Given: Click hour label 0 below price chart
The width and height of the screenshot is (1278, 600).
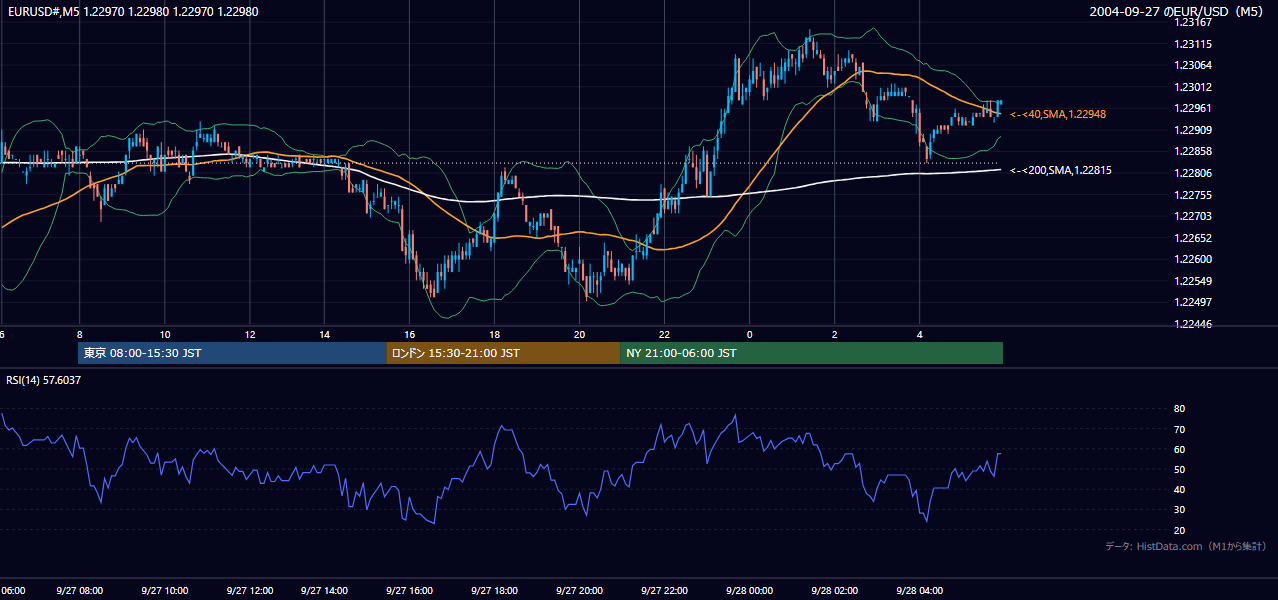Looking at the screenshot, I should tap(749, 334).
